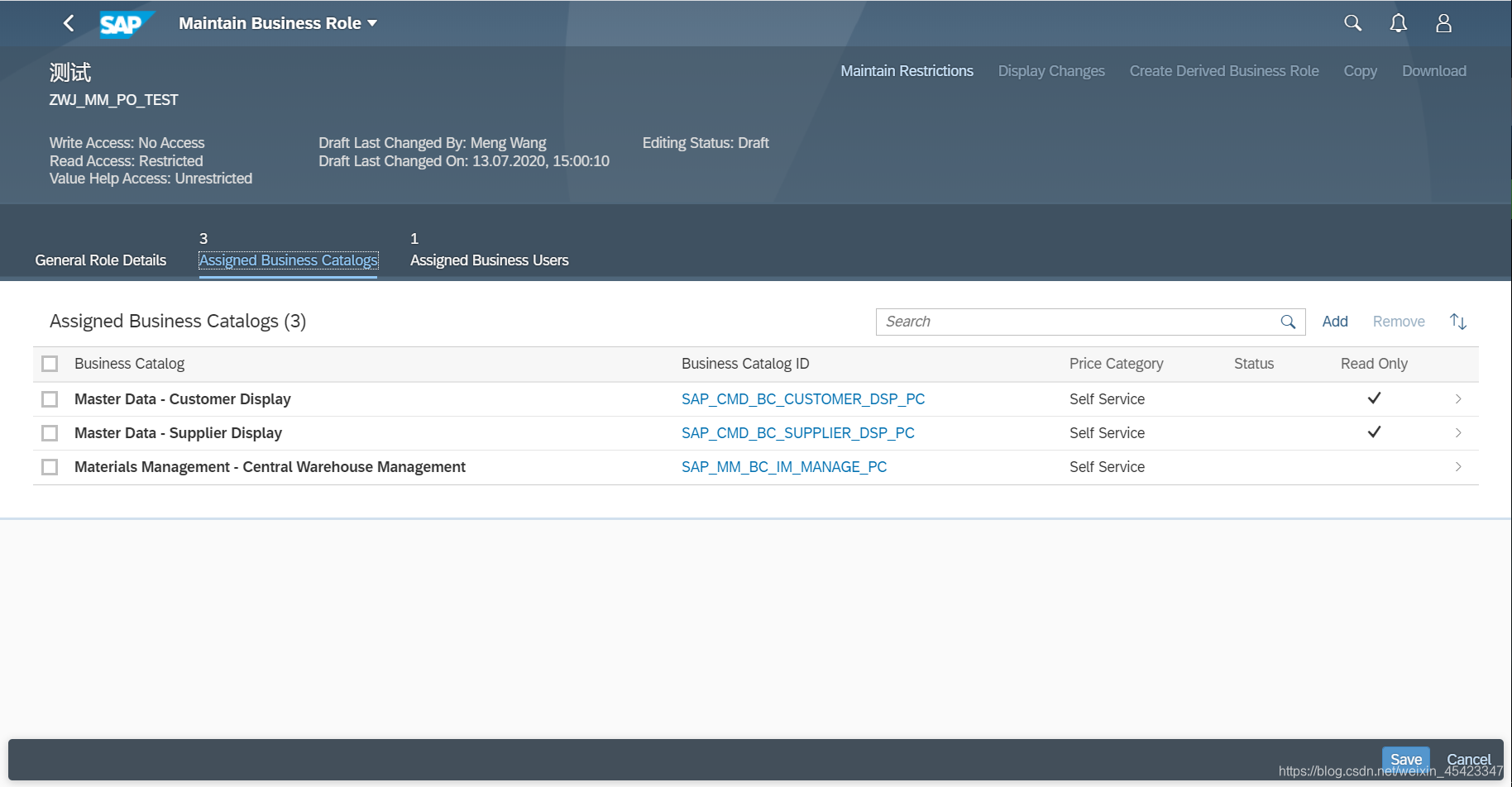
Task: Click Read Only column header
Action: click(1374, 364)
